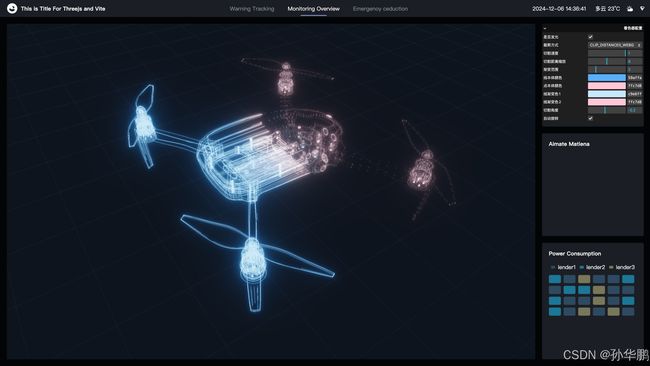The image size is (650, 366).
Task: Click the 2024-12-06 date and time text
Action: 559,9
